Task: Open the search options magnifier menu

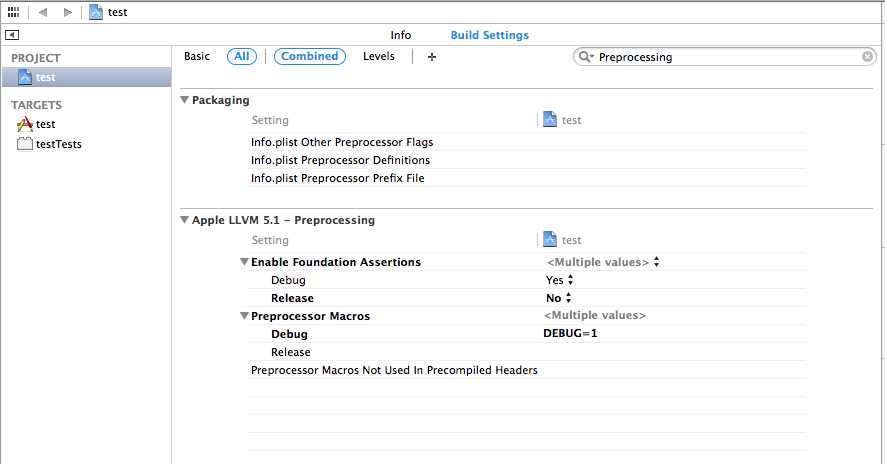Action: coord(586,56)
